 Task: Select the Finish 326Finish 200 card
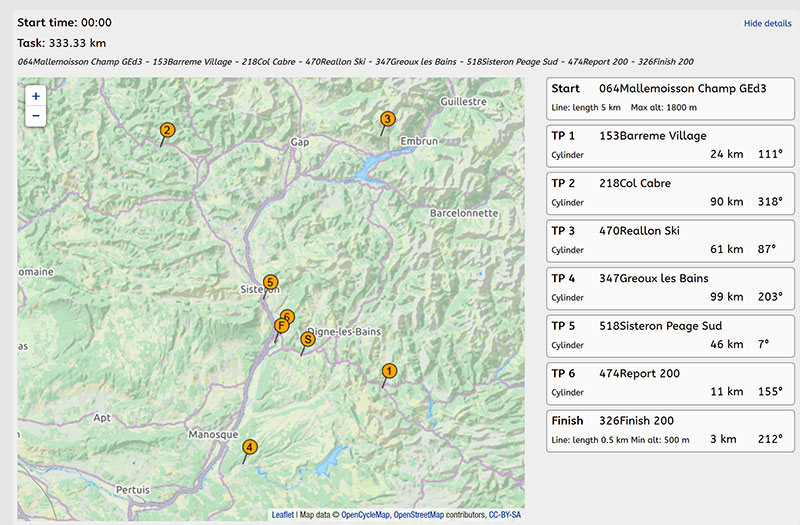670,430
